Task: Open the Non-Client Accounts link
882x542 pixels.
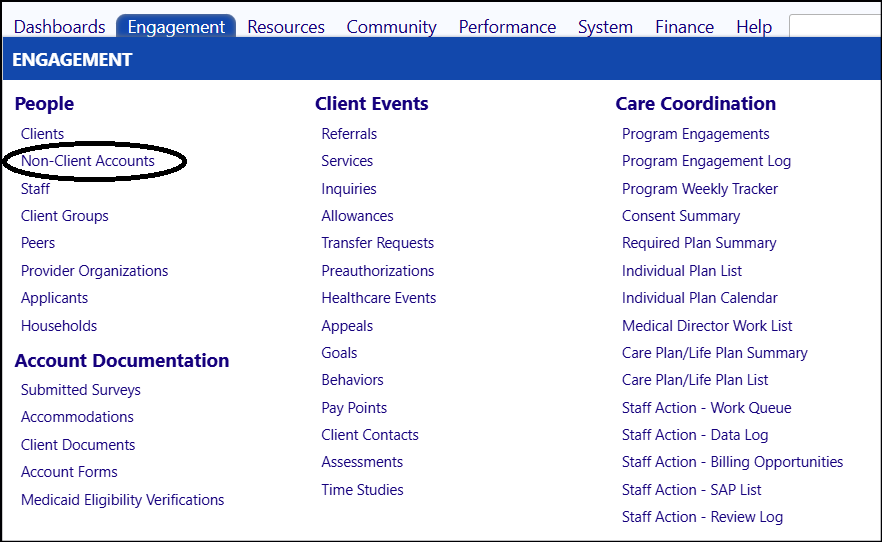Action: (x=88, y=161)
